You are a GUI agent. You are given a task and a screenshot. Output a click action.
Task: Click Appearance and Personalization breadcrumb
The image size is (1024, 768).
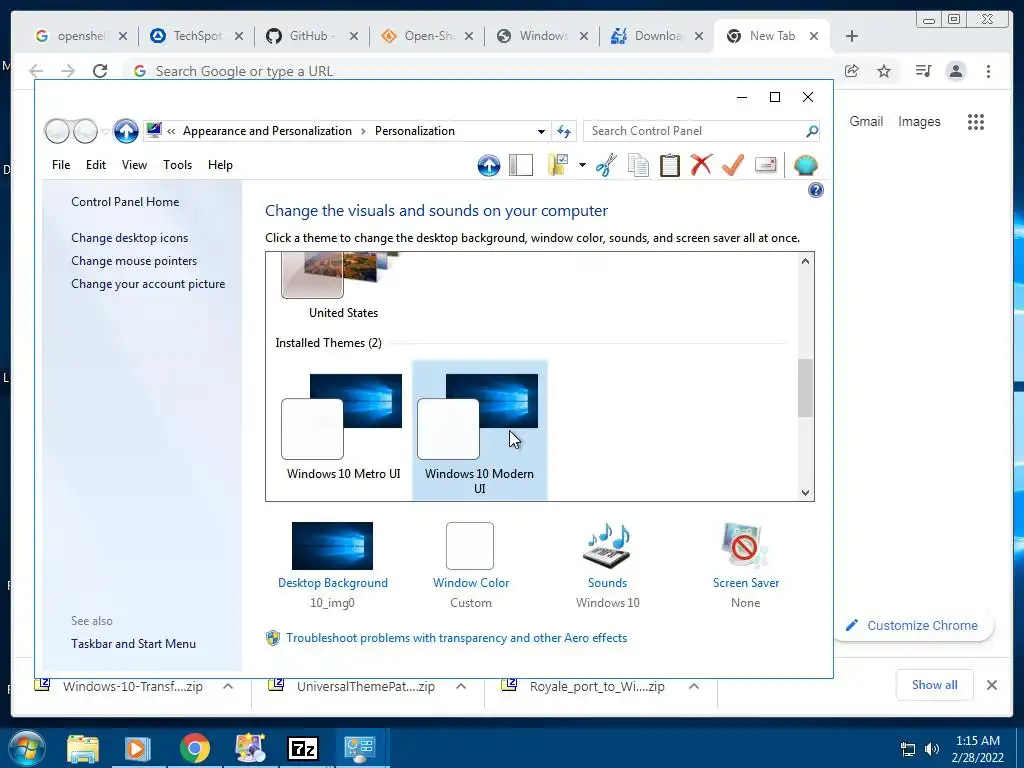click(x=267, y=131)
